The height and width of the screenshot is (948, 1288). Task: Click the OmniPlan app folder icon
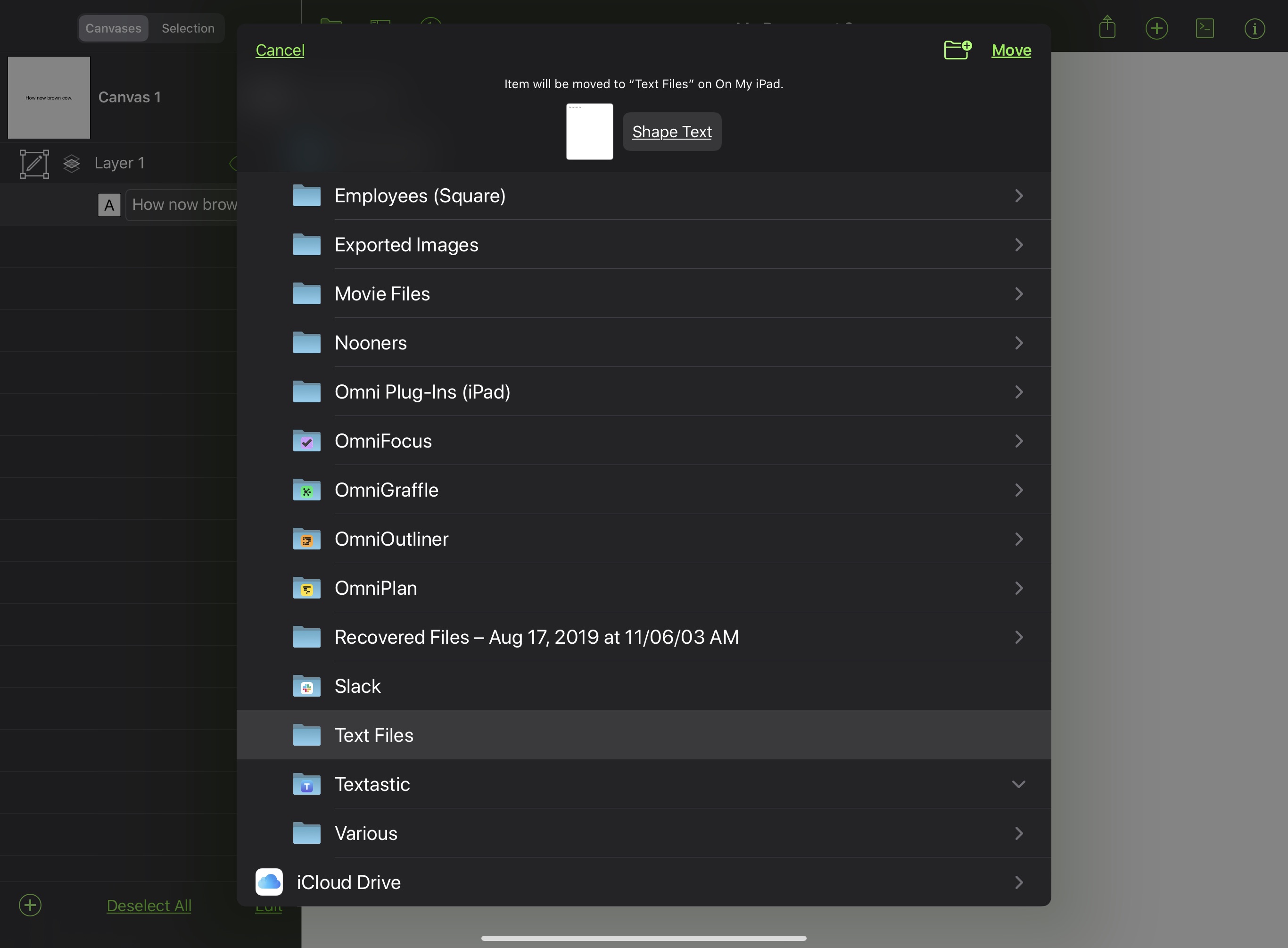point(307,588)
